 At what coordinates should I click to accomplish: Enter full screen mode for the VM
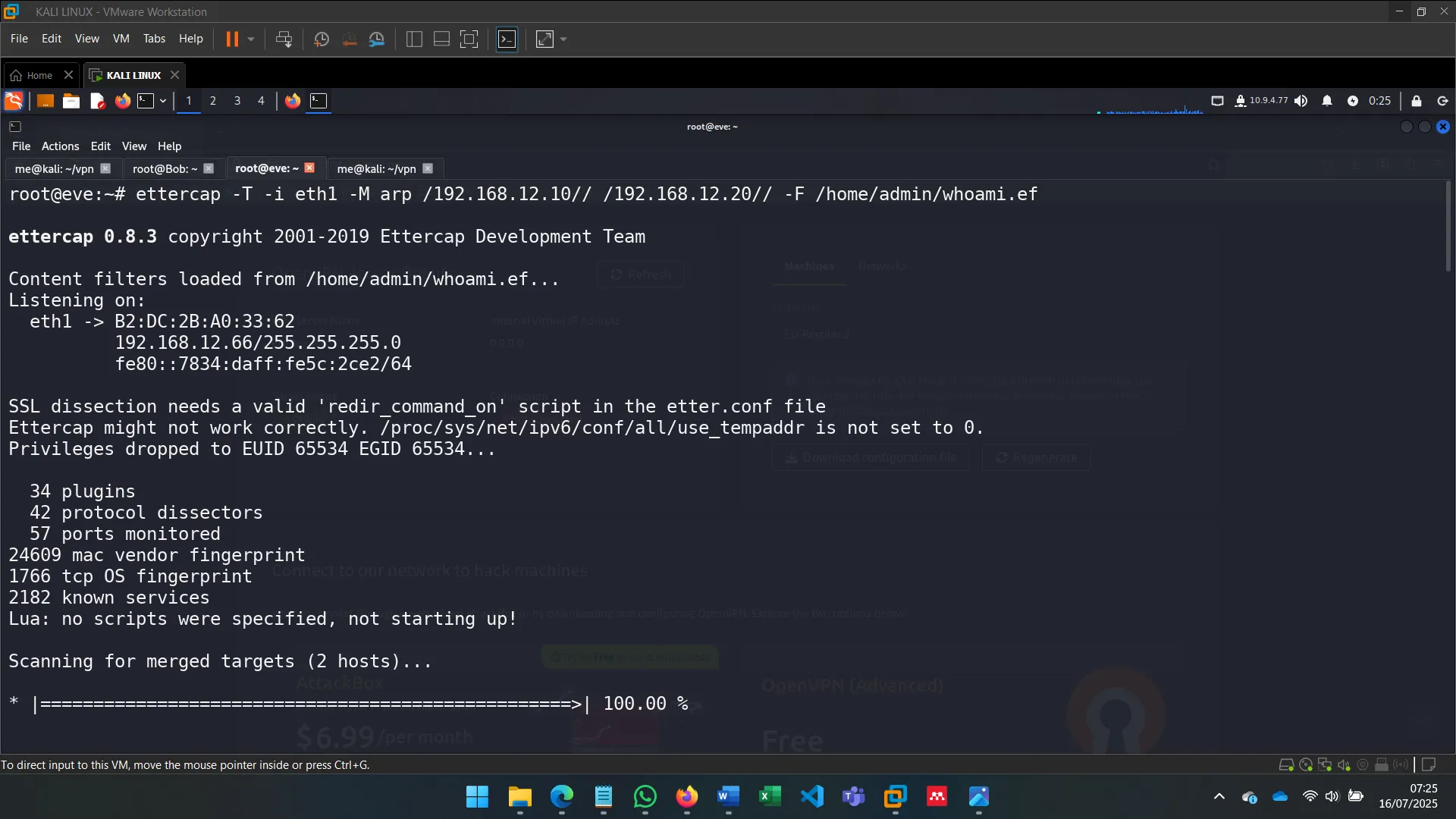click(x=469, y=39)
